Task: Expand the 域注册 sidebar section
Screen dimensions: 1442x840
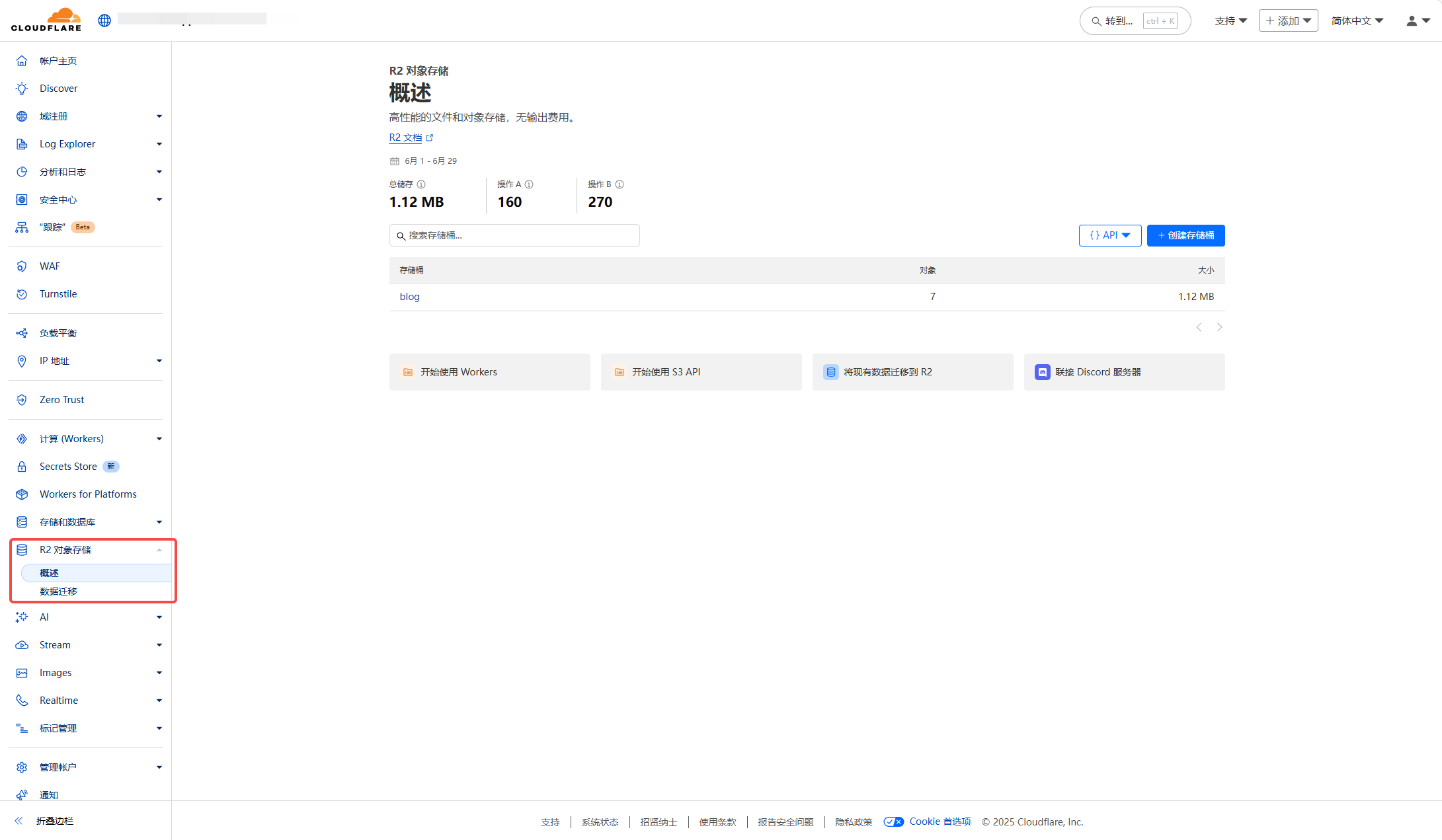Action: point(159,116)
